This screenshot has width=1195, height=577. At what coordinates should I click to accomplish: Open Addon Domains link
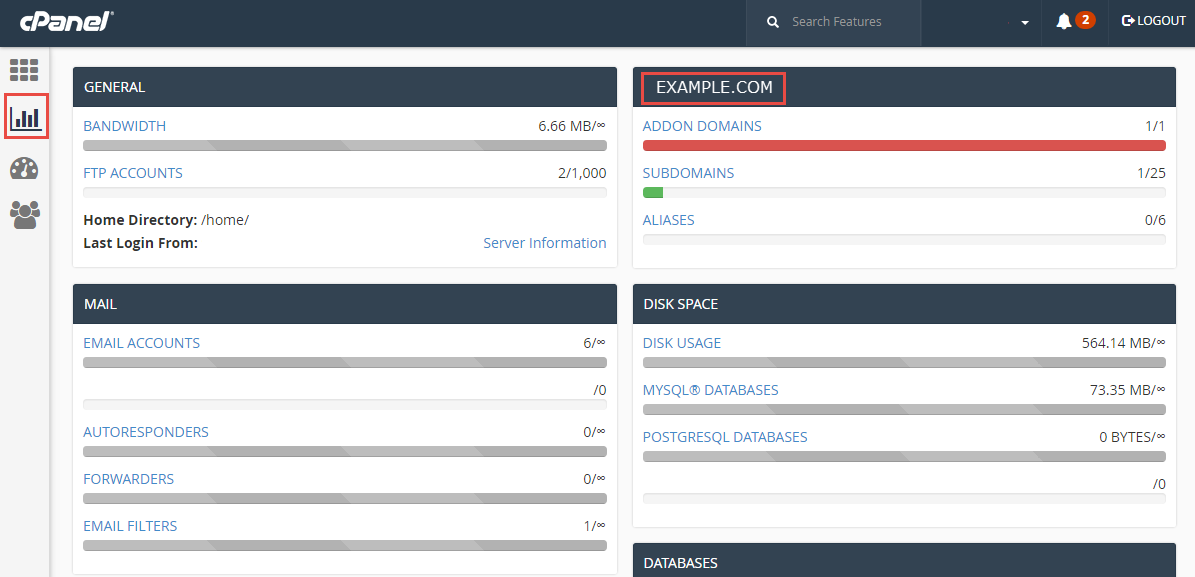pos(702,126)
